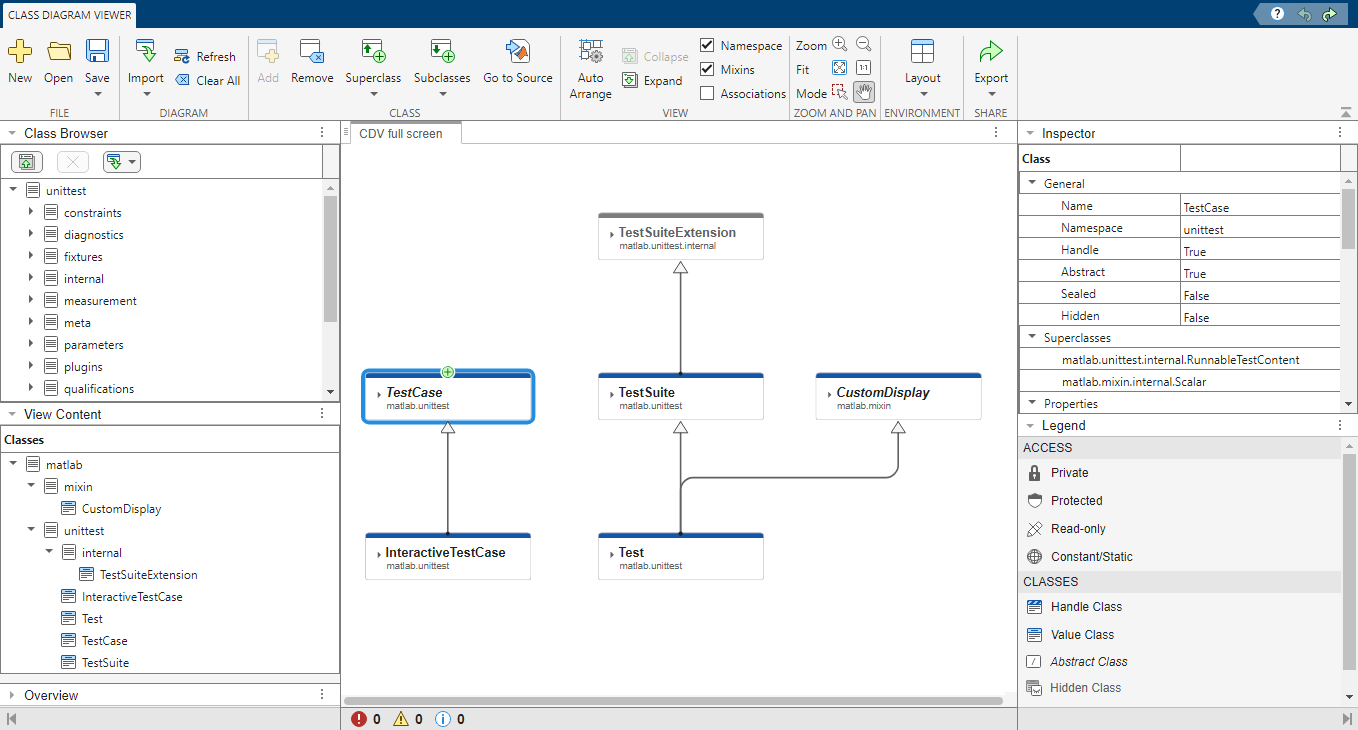Viewport: 1358px width, 730px height.
Task: Collapse the toolstrip with the corner arrow
Action: (1346, 113)
